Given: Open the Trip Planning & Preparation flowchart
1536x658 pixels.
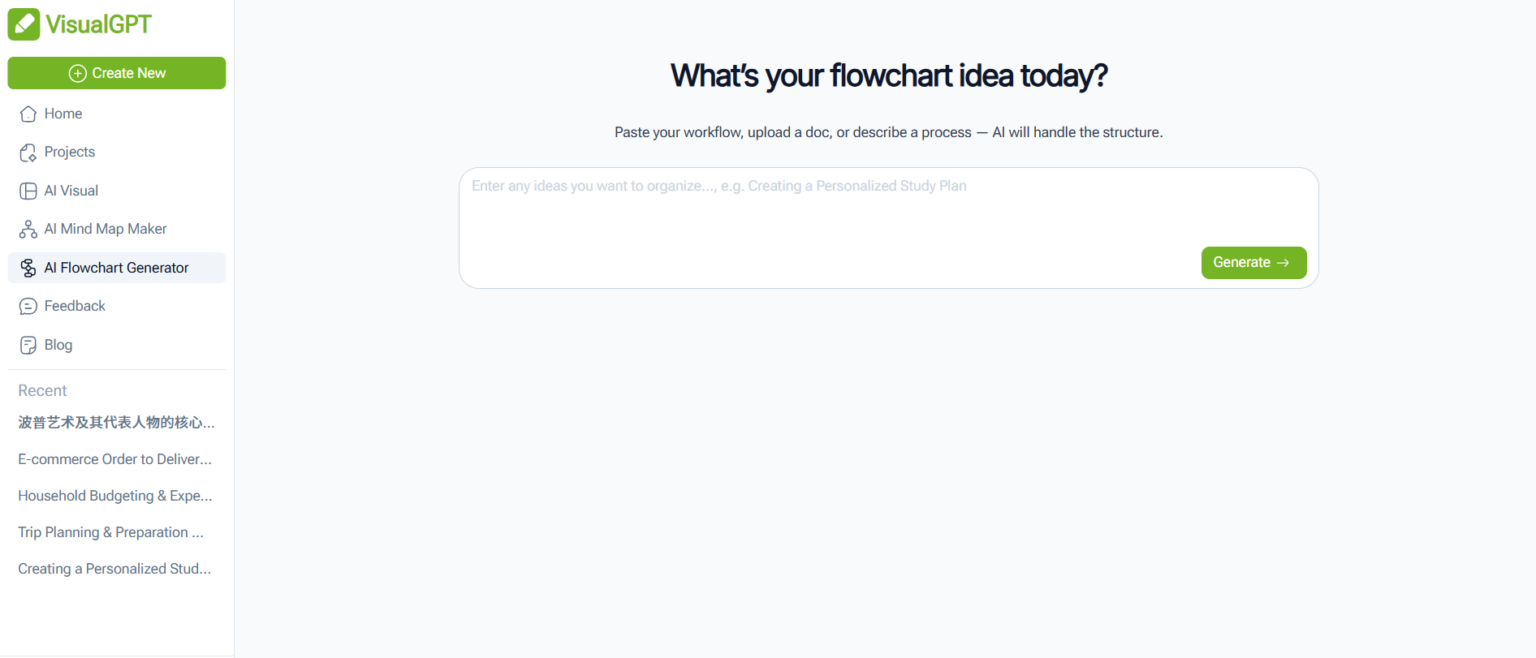Looking at the screenshot, I should click(110, 532).
